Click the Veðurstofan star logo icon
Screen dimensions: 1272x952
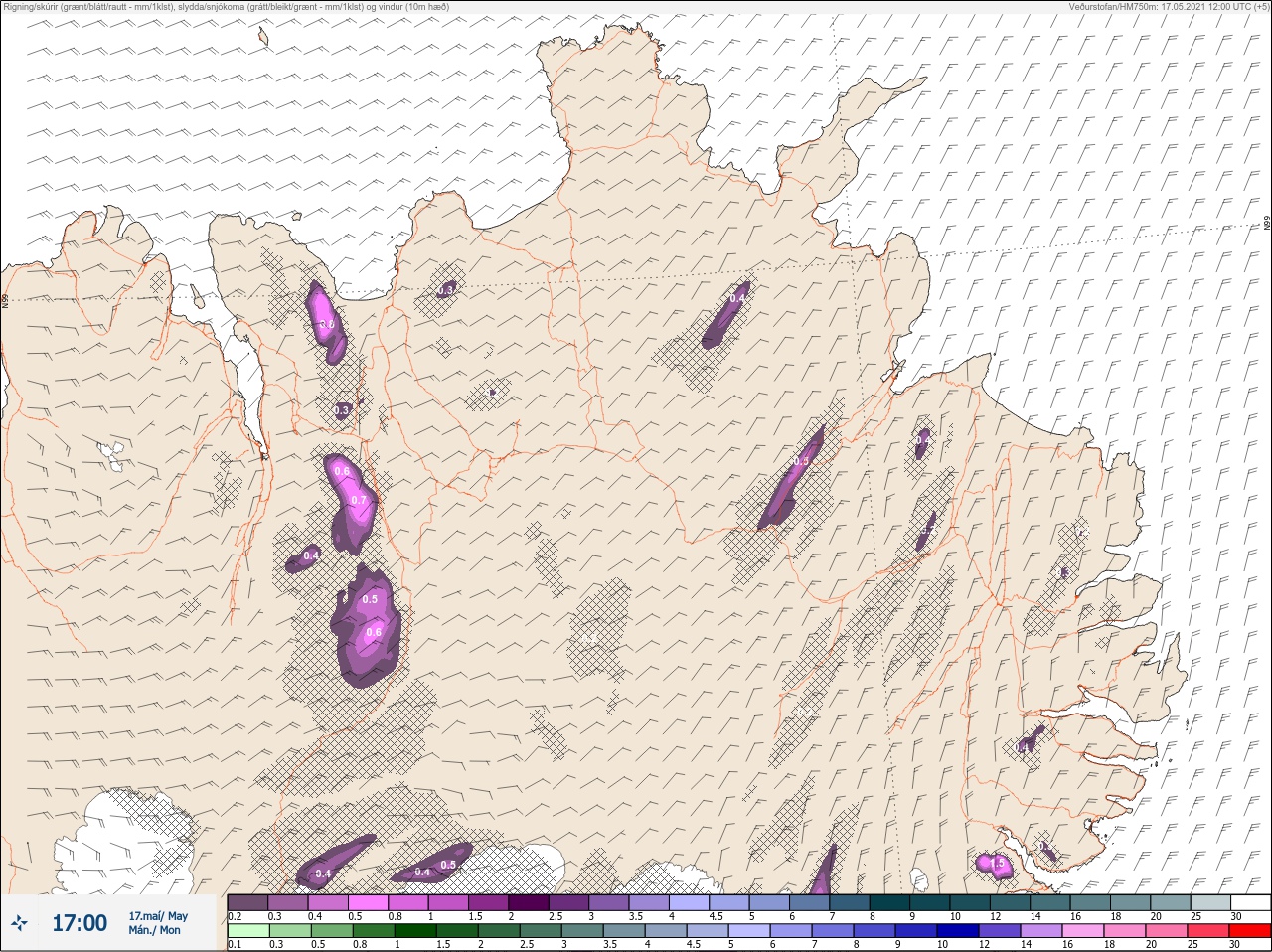[20, 924]
